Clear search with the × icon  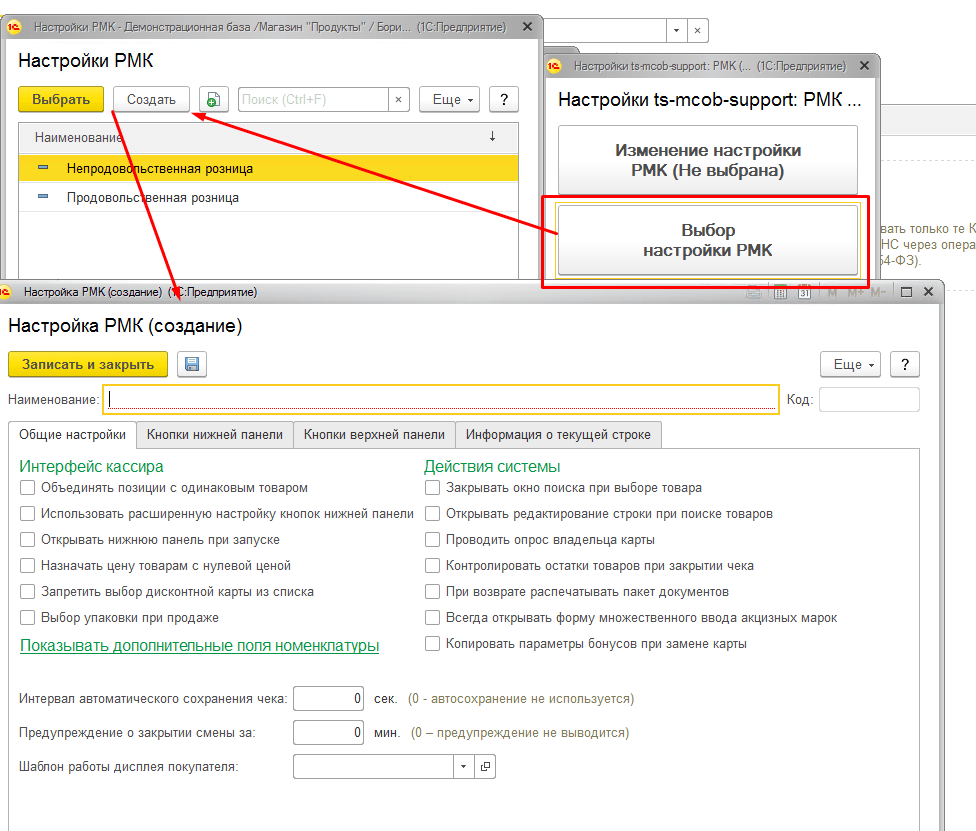coord(399,99)
